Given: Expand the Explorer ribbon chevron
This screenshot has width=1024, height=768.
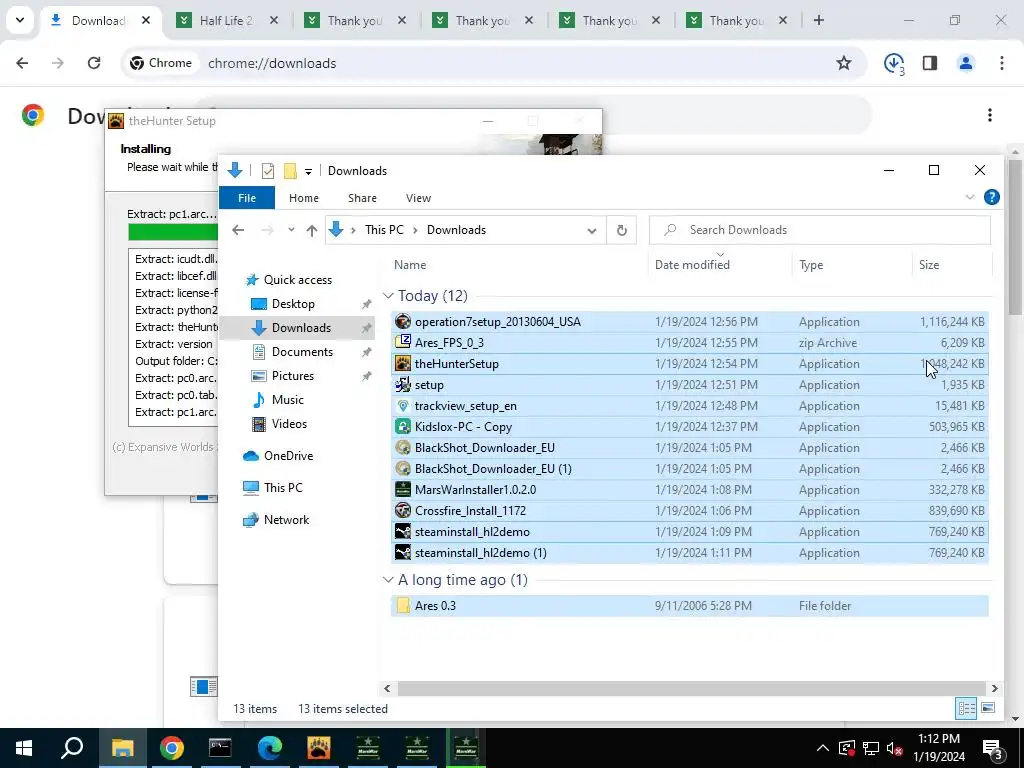Looking at the screenshot, I should (970, 197).
